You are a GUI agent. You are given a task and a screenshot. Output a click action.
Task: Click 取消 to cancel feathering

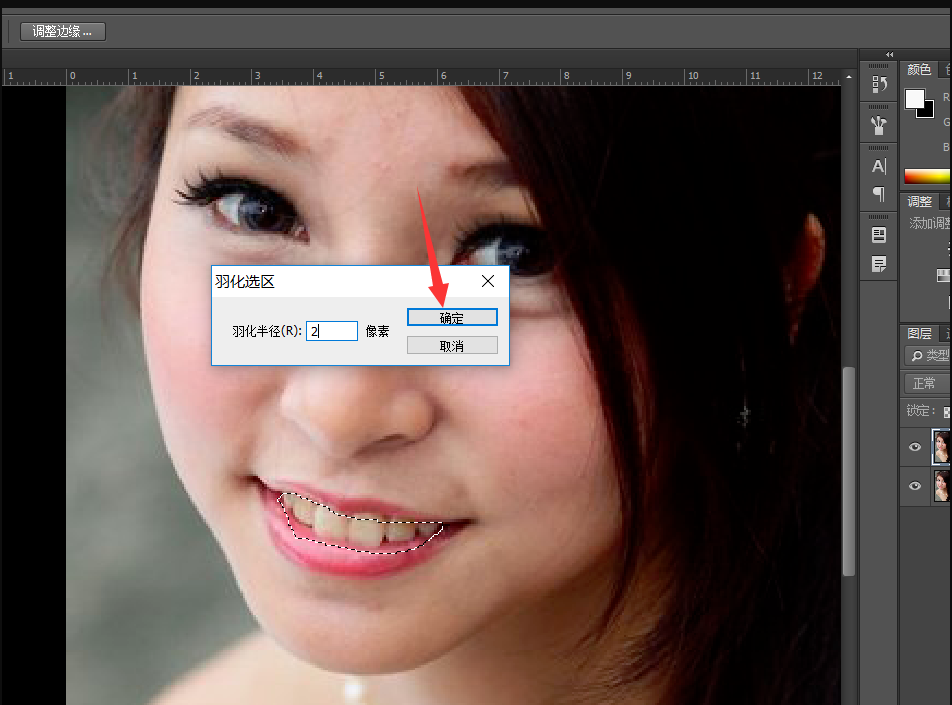click(x=452, y=346)
